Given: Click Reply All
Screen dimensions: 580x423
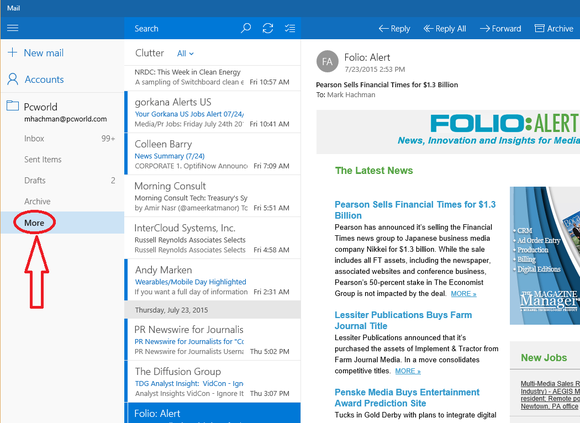Looking at the screenshot, I should (445, 28).
